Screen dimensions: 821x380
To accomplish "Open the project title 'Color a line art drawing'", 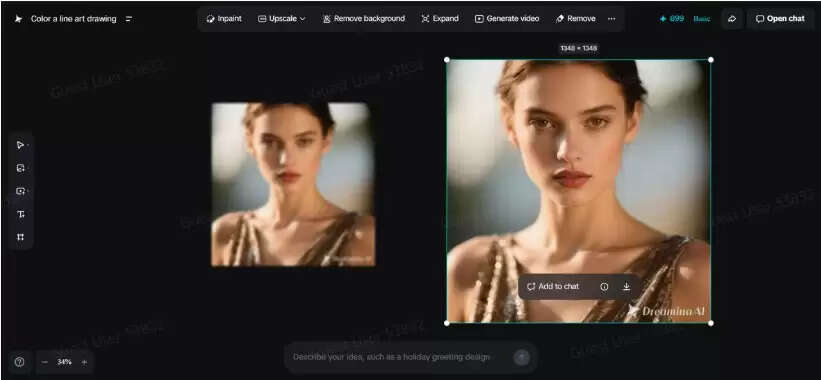I will pos(73,19).
